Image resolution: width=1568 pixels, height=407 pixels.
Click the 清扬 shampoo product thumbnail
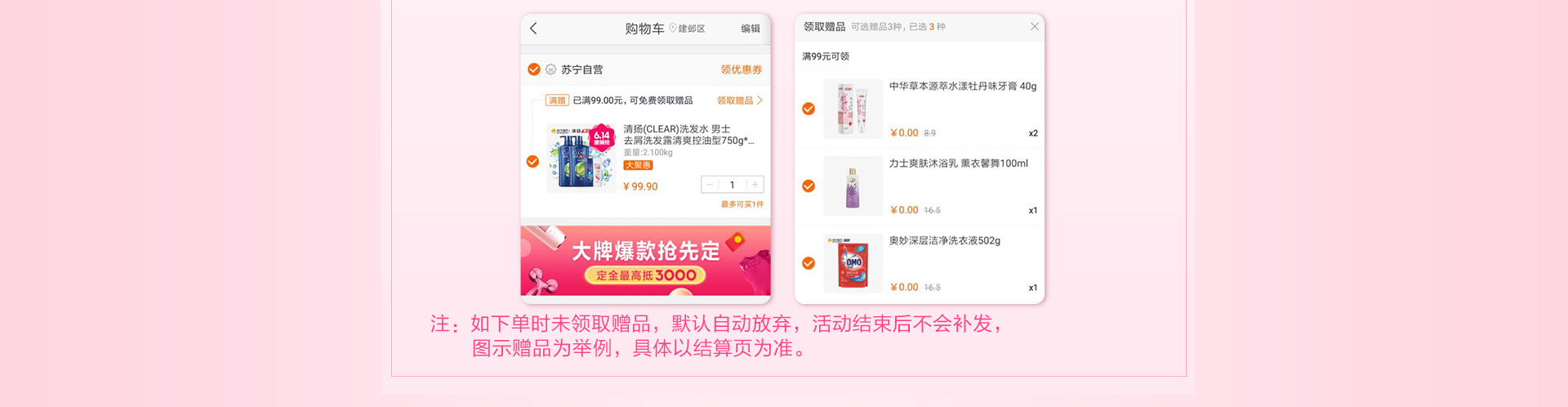tap(581, 159)
